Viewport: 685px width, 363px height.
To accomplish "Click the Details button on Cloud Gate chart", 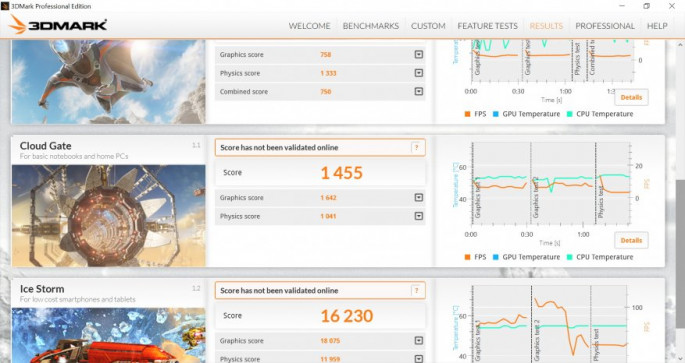I will (x=631, y=240).
